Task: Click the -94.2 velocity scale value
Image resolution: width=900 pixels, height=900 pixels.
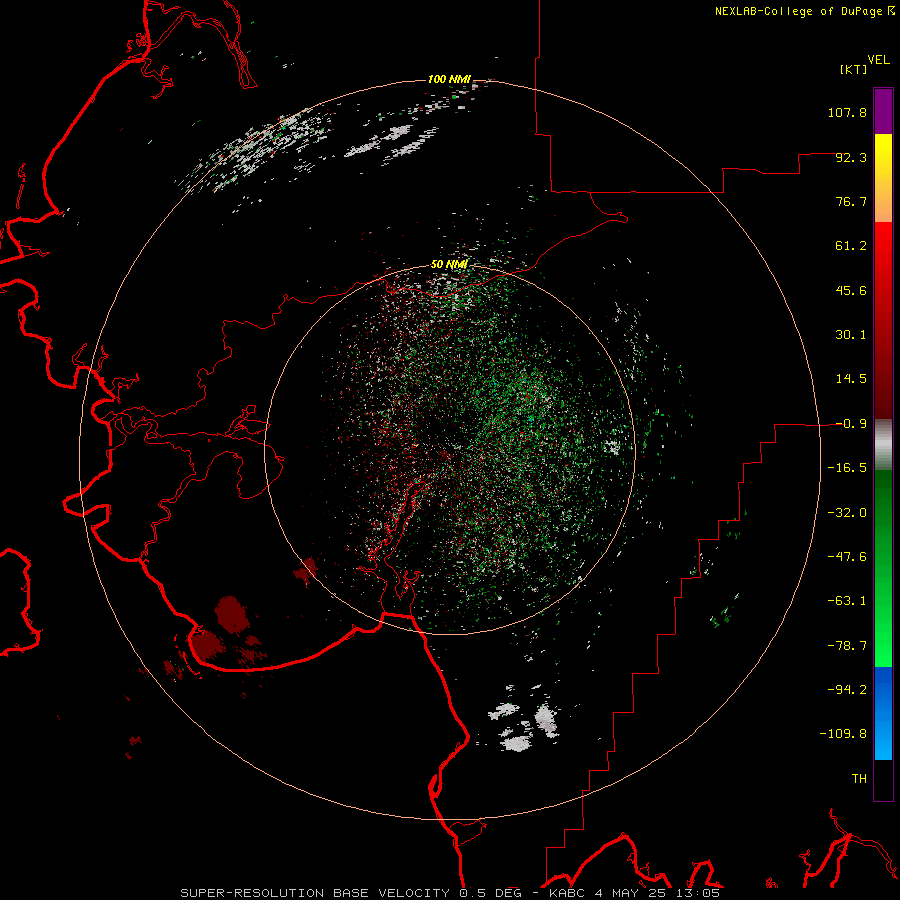Action: coord(847,690)
